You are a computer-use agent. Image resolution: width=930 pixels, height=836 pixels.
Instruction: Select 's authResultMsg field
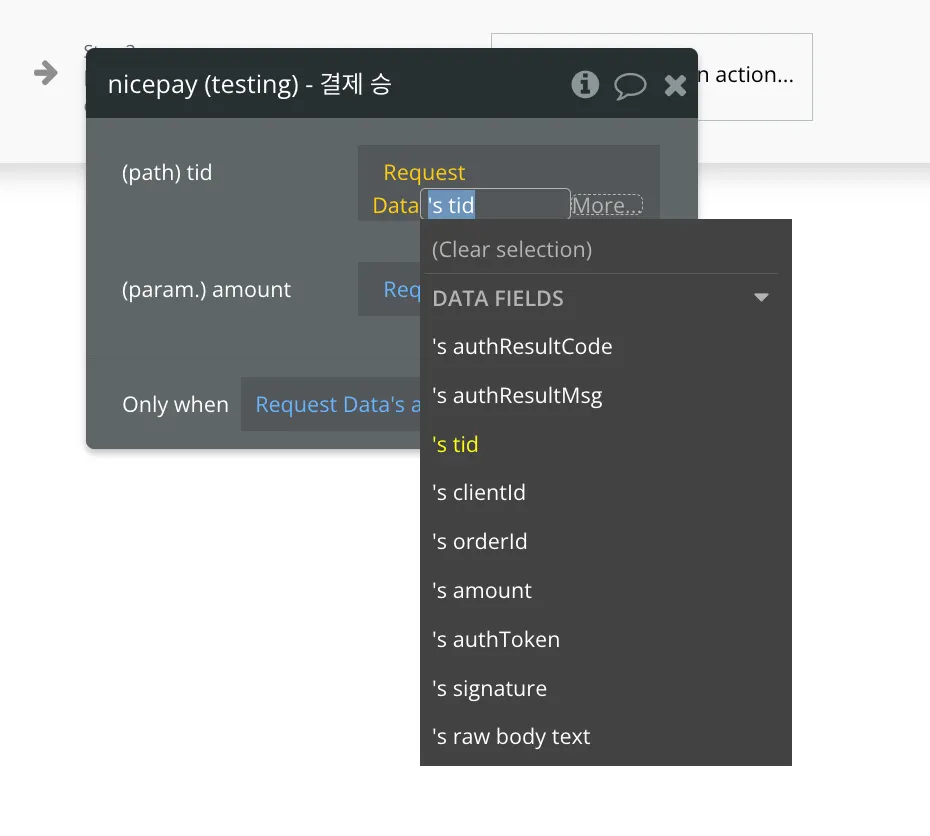click(x=517, y=395)
